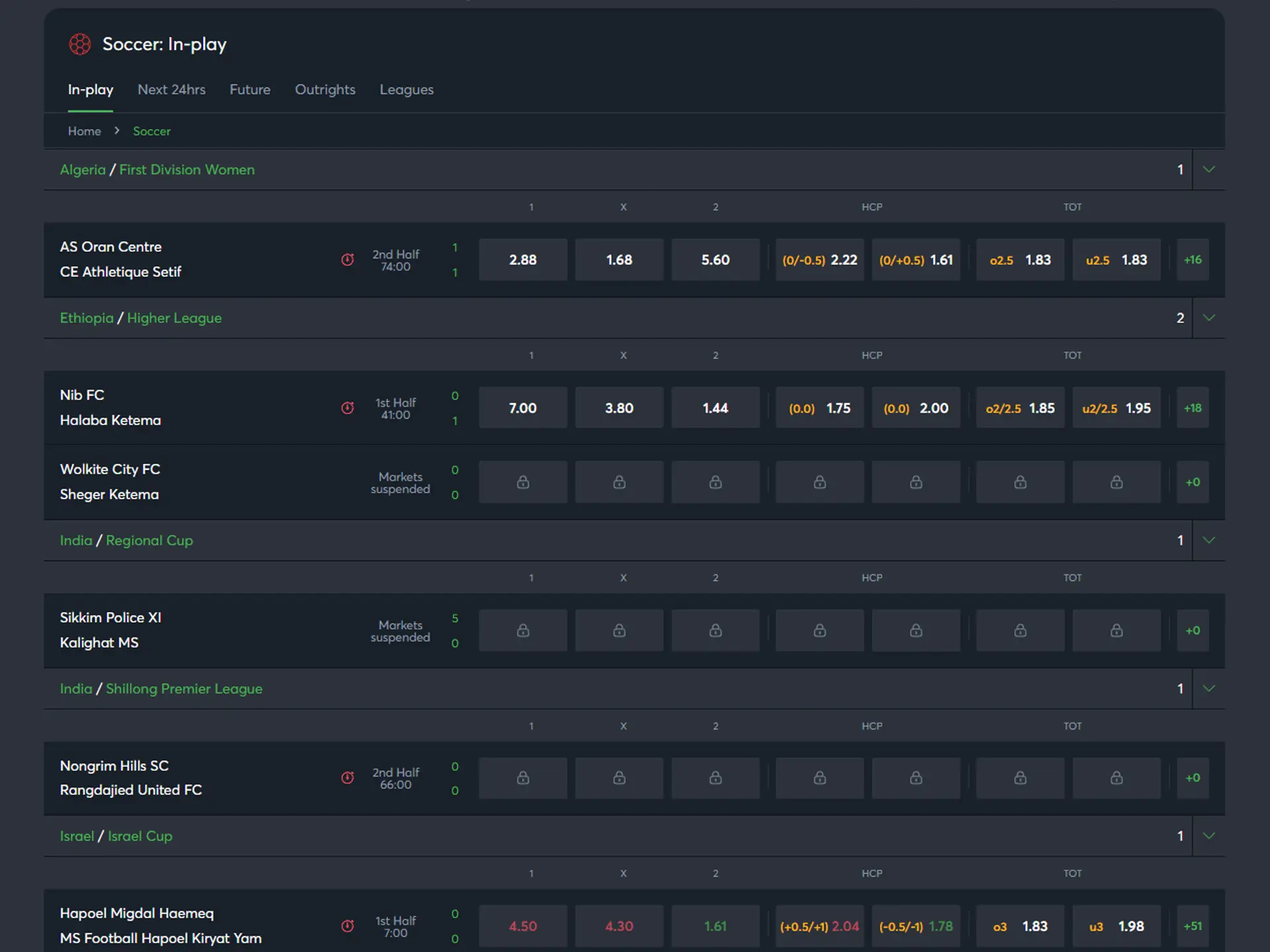Screen dimensions: 1270x952
Task: Switch to the Next 24hrs tab
Action: (171, 89)
